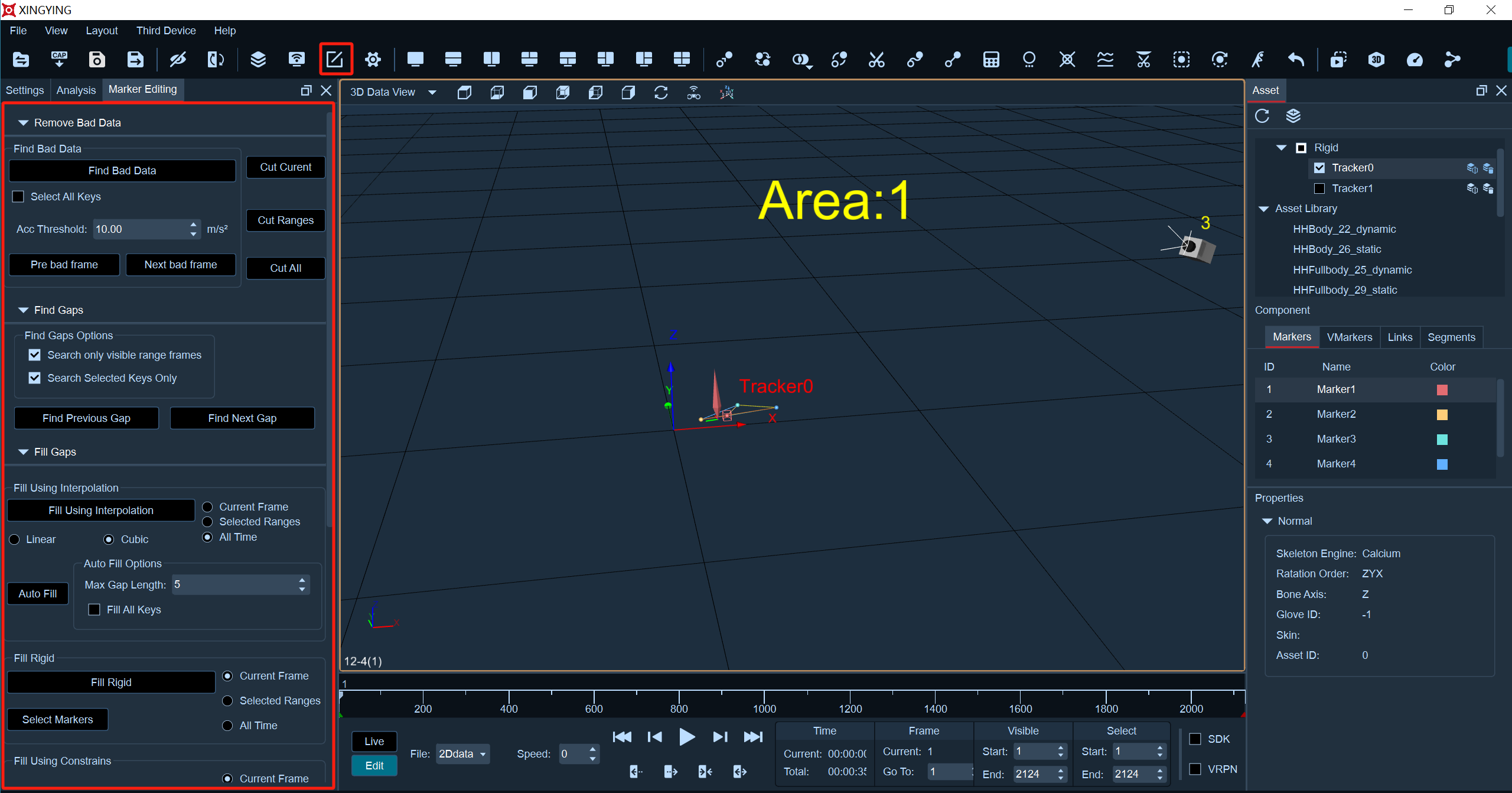Click the Find Next Gap button
The width and height of the screenshot is (1512, 793).
pyautogui.click(x=242, y=418)
